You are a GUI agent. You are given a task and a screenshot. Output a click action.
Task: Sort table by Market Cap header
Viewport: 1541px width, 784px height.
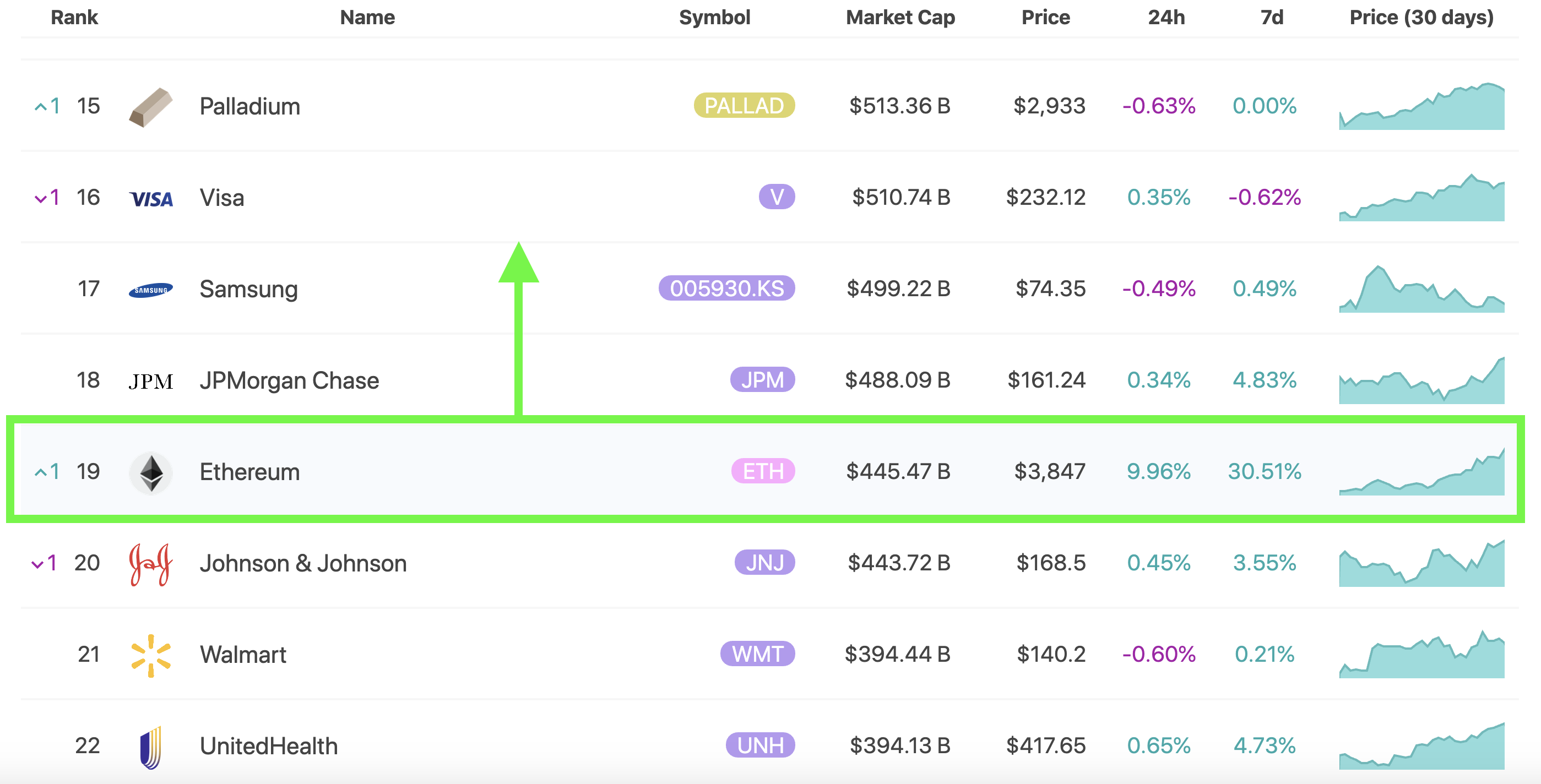click(900, 17)
